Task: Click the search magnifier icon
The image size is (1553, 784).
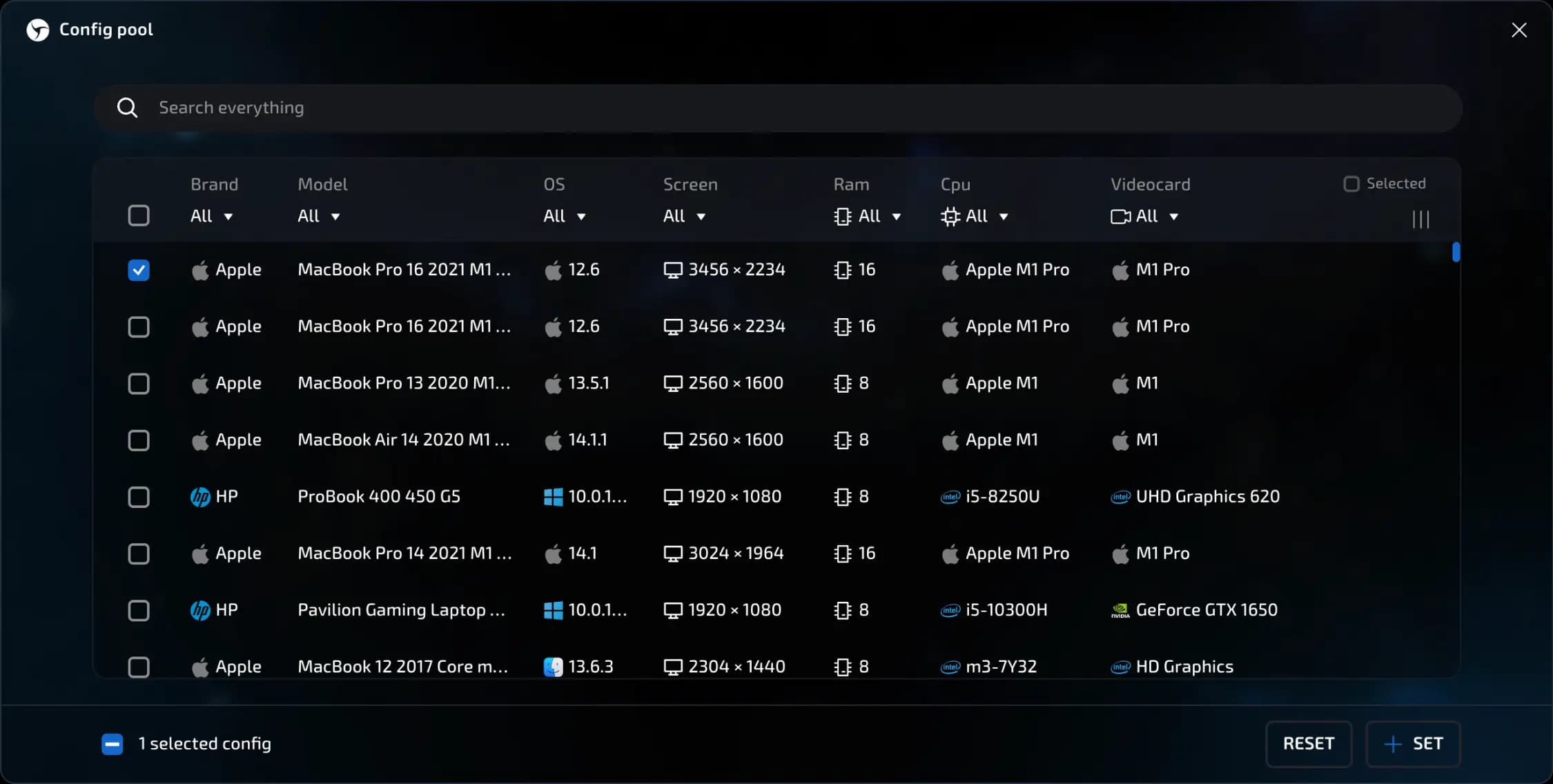Action: pyautogui.click(x=127, y=108)
